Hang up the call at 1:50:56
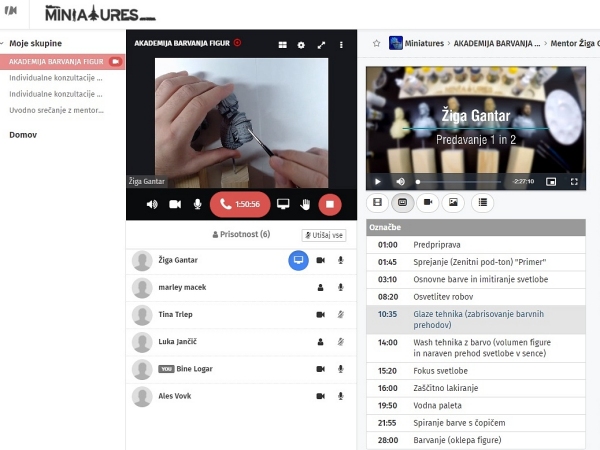Image resolution: width=600 pixels, height=450 pixels. pos(240,204)
